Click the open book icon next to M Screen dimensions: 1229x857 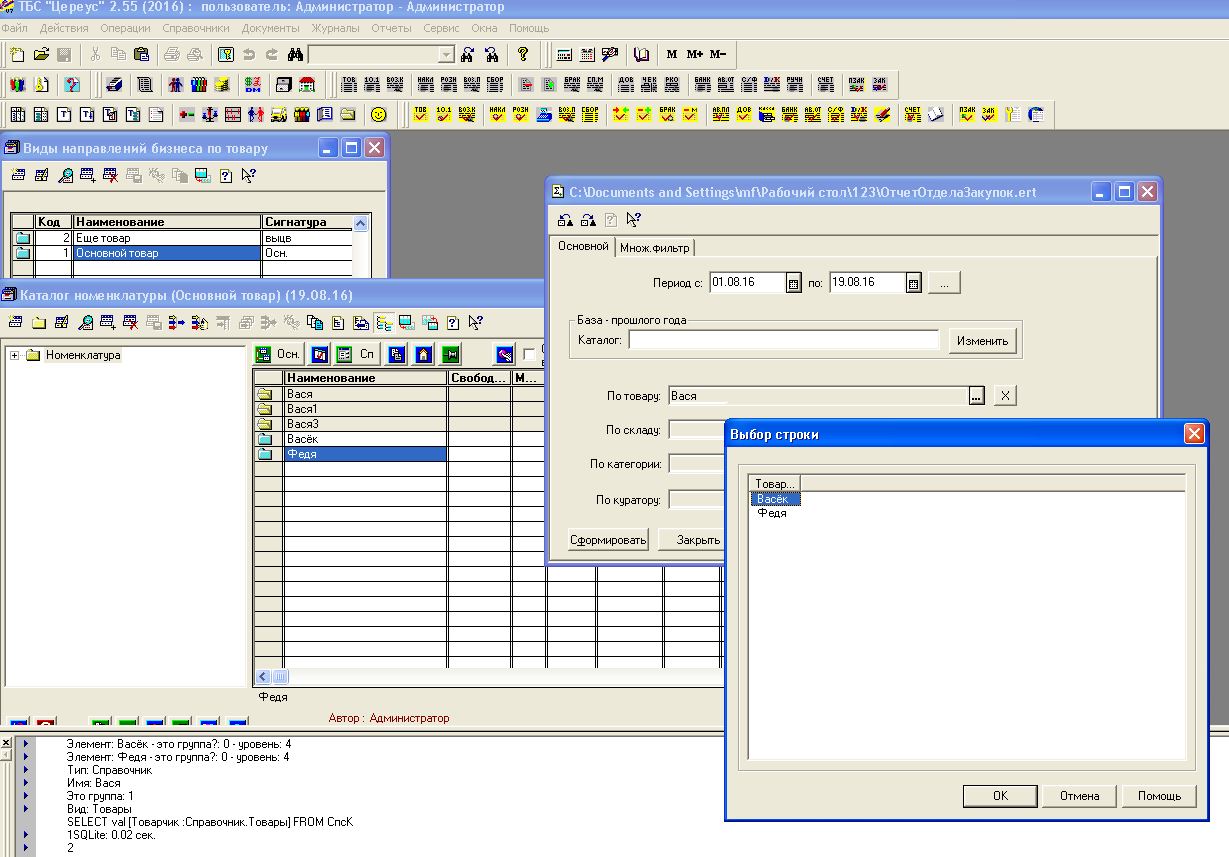coord(642,54)
